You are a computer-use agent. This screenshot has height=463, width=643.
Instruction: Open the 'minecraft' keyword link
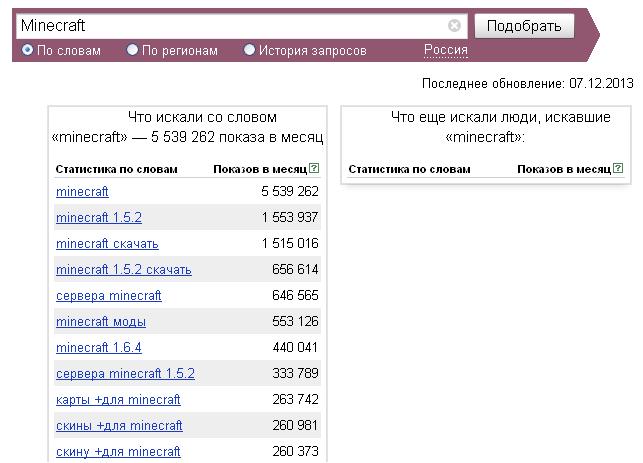pos(82,192)
